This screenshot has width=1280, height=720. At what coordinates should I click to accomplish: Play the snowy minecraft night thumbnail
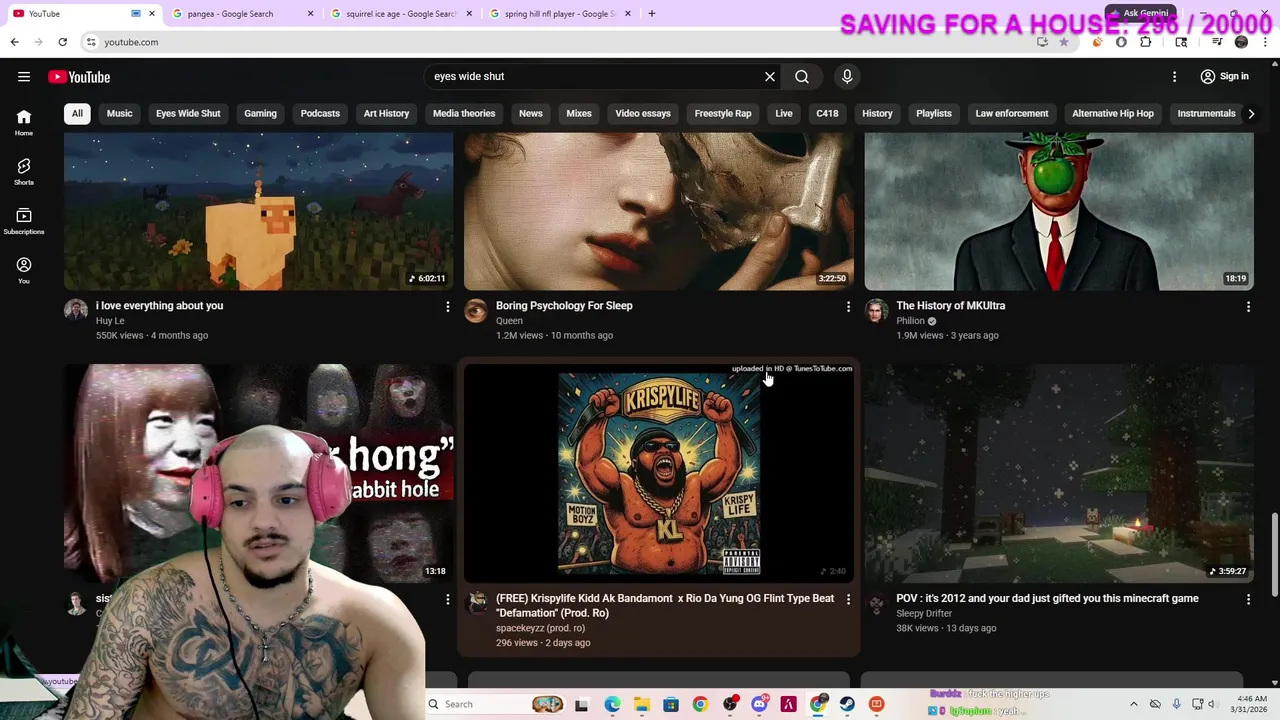tap(1059, 474)
